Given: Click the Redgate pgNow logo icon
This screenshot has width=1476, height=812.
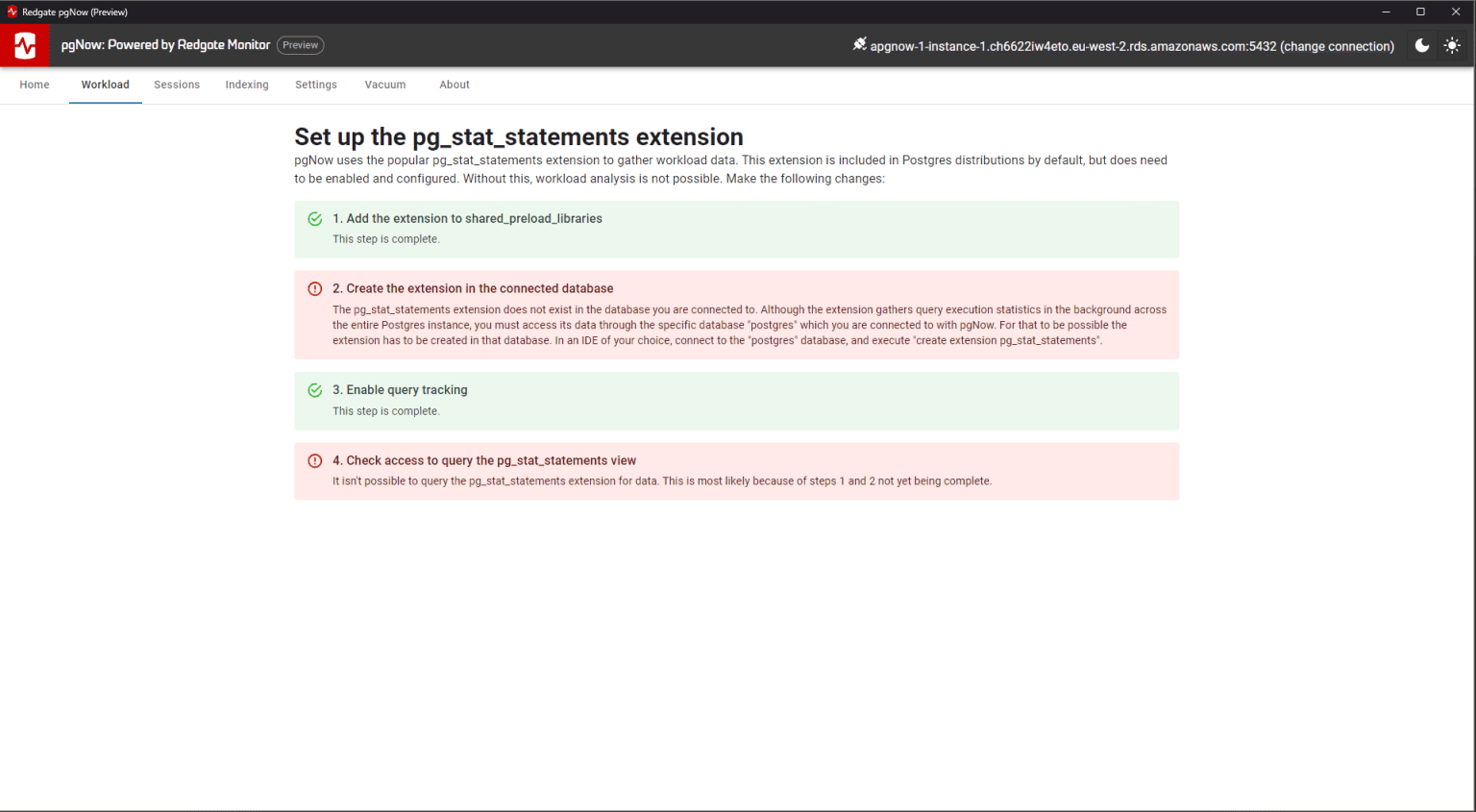Looking at the screenshot, I should (x=24, y=45).
